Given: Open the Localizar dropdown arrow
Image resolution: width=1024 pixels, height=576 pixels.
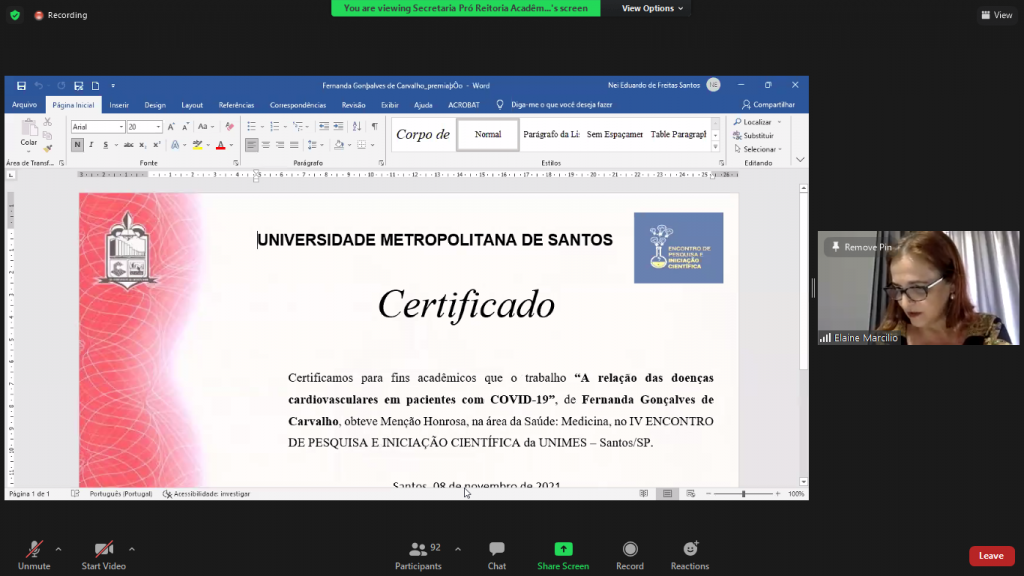Looking at the screenshot, I should [779, 122].
